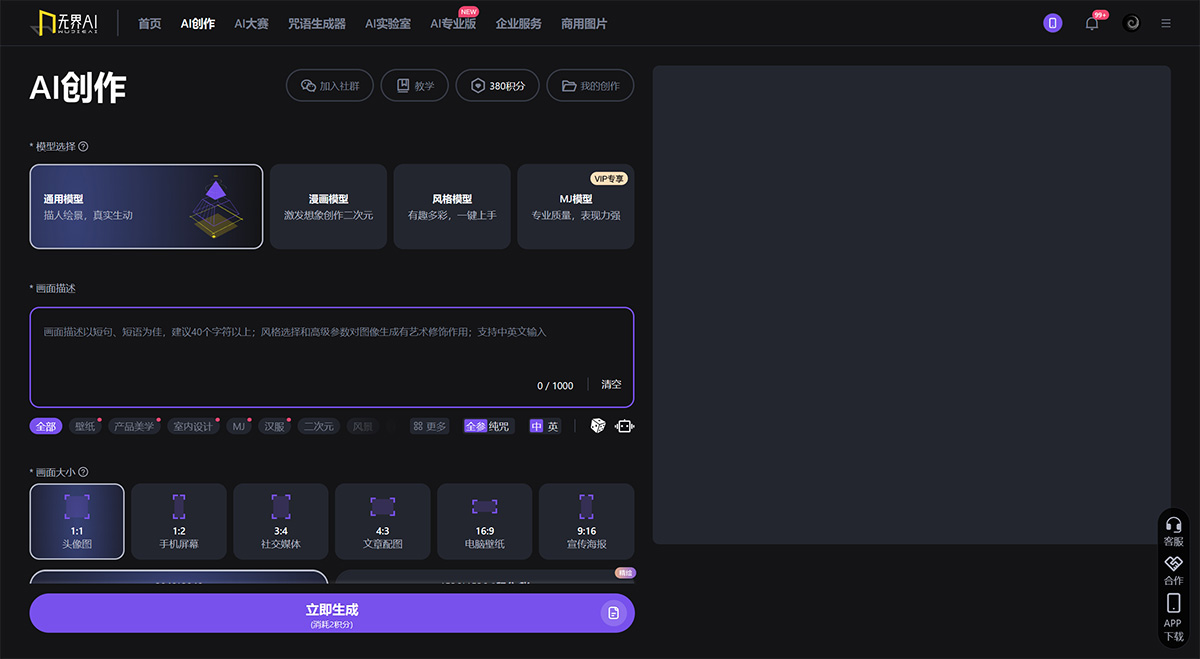Switch to the AI大赛 menu item

click(251, 23)
